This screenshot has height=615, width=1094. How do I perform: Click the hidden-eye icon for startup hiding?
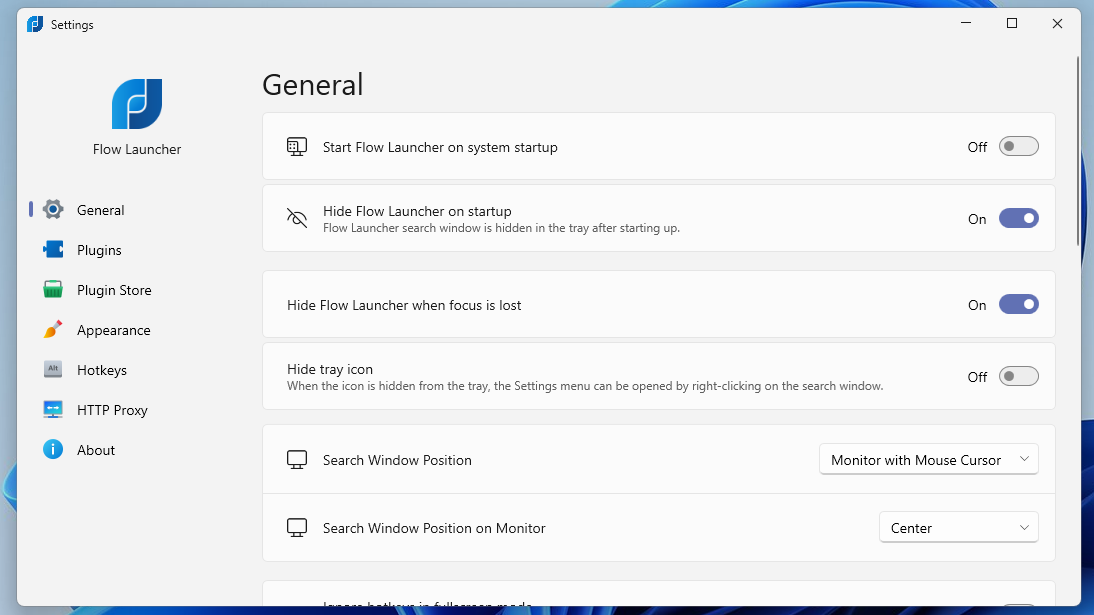(296, 217)
